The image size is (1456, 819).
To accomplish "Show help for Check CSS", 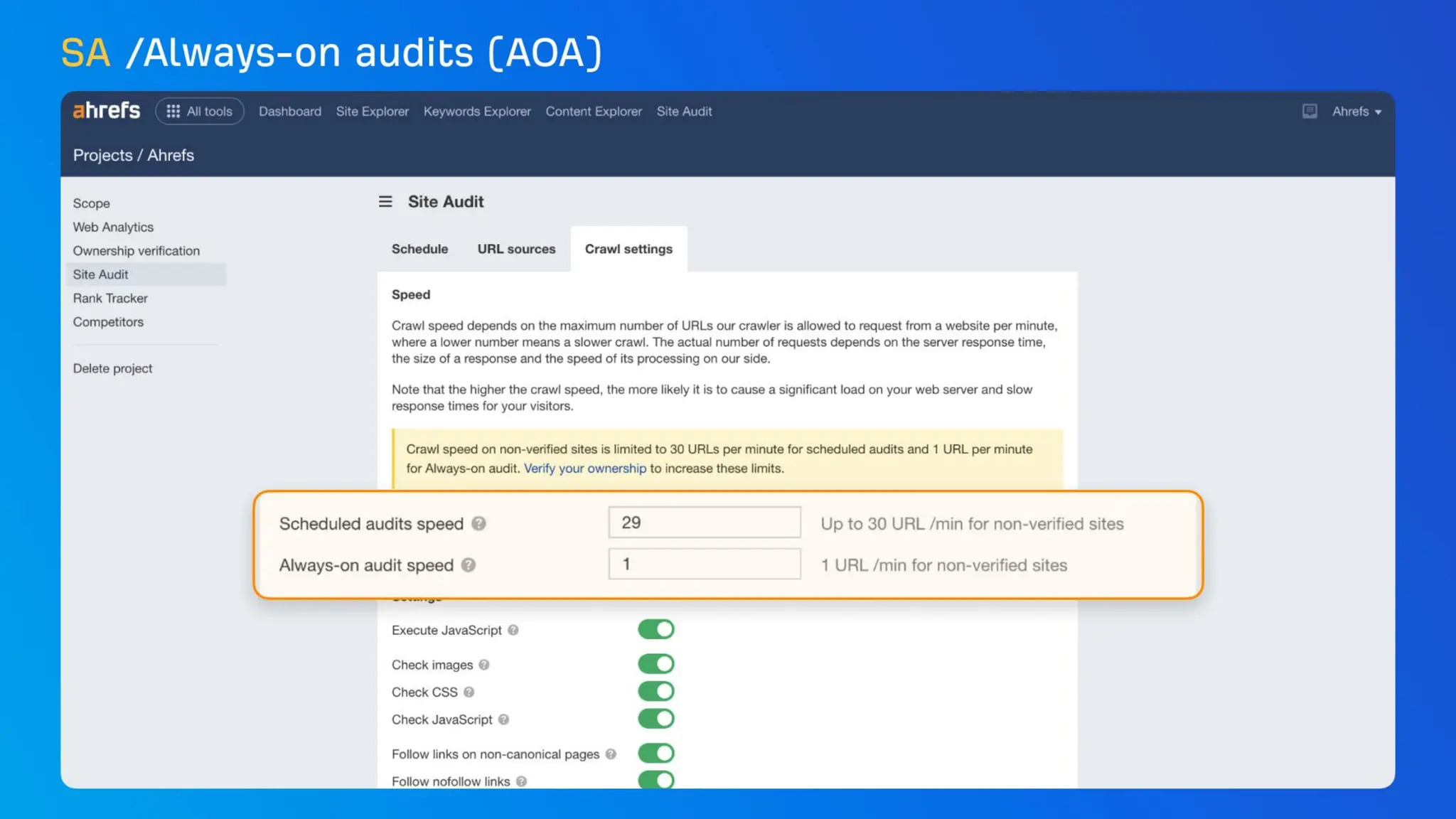I will [469, 692].
